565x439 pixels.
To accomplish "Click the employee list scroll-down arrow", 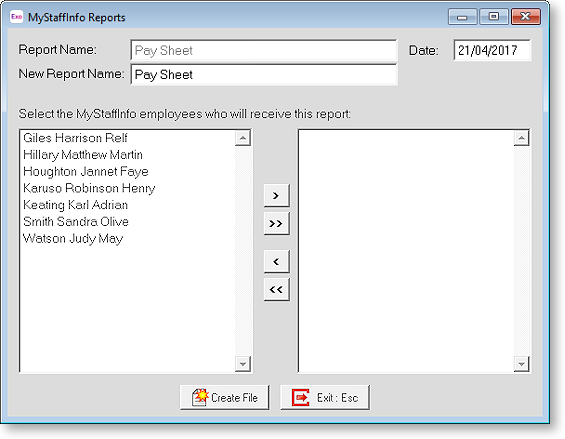I will tap(243, 364).
